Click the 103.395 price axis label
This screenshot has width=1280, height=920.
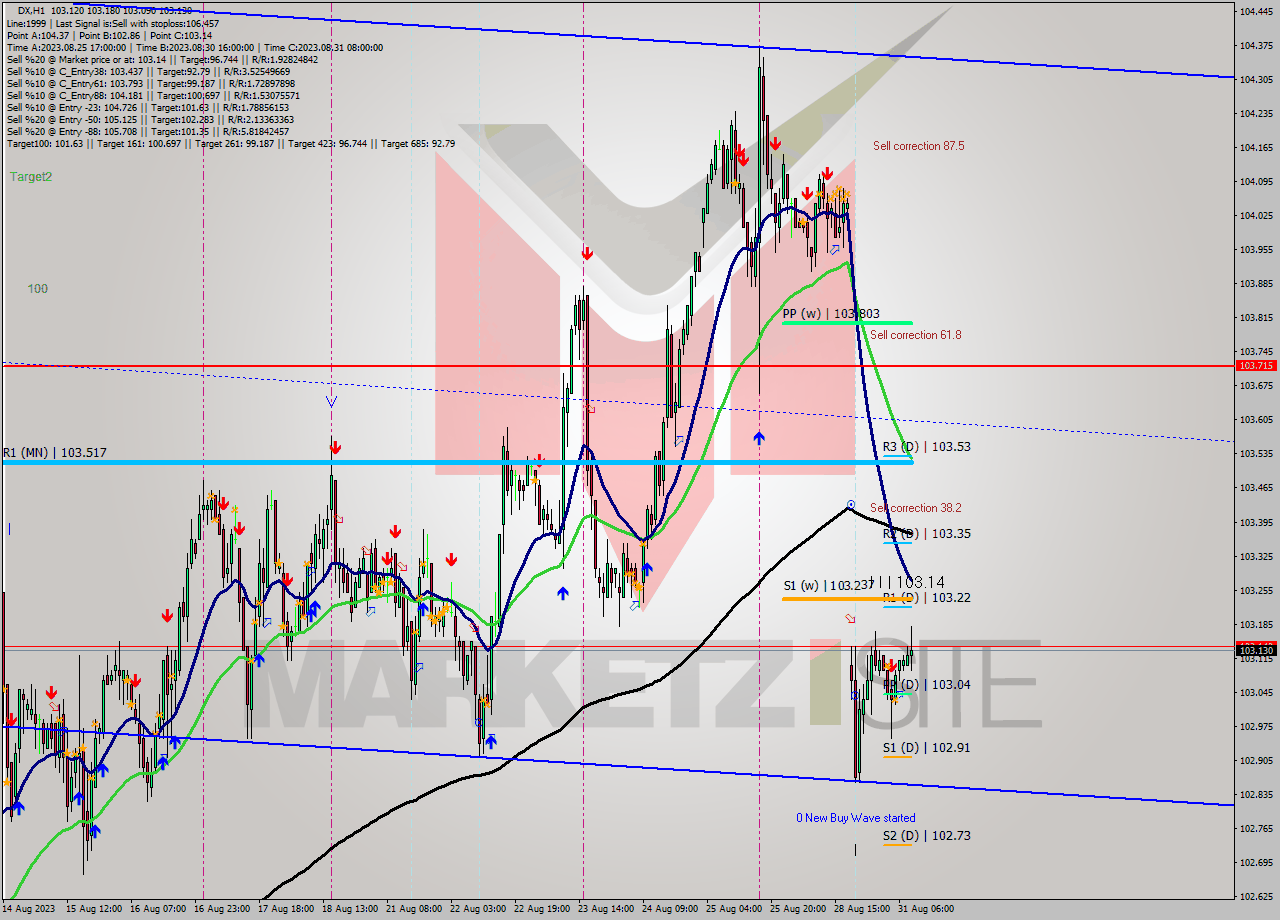[1256, 522]
